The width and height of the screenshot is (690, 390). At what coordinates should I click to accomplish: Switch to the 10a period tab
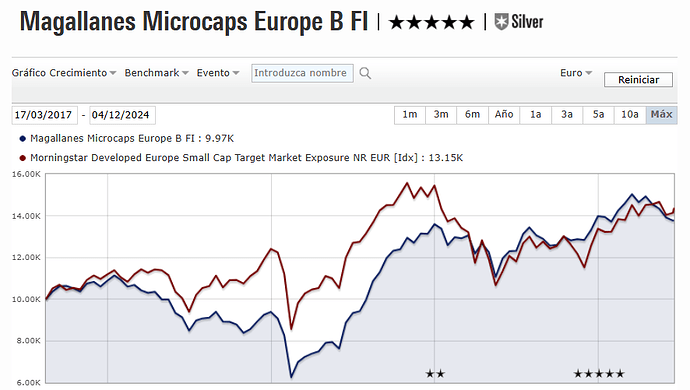[630, 115]
